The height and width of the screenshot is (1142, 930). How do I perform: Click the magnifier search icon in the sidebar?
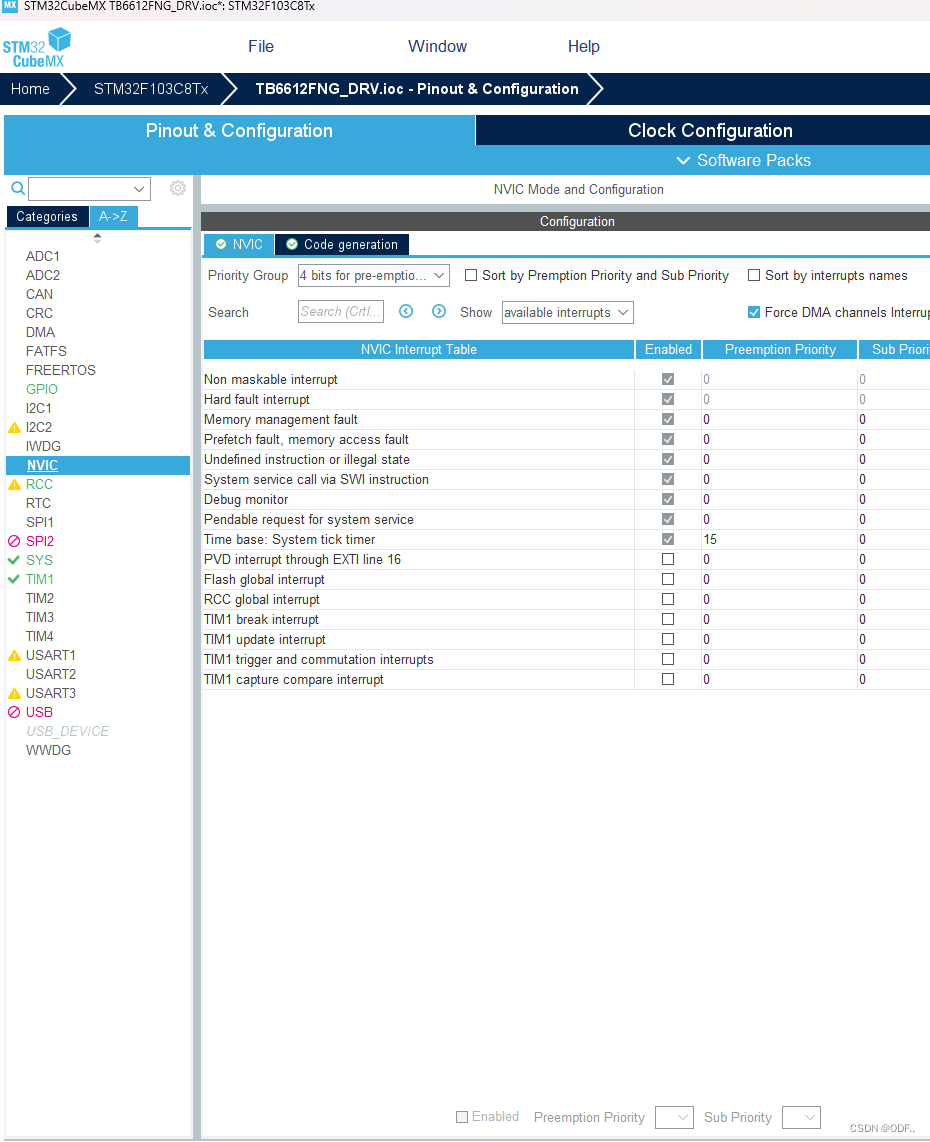(17, 189)
